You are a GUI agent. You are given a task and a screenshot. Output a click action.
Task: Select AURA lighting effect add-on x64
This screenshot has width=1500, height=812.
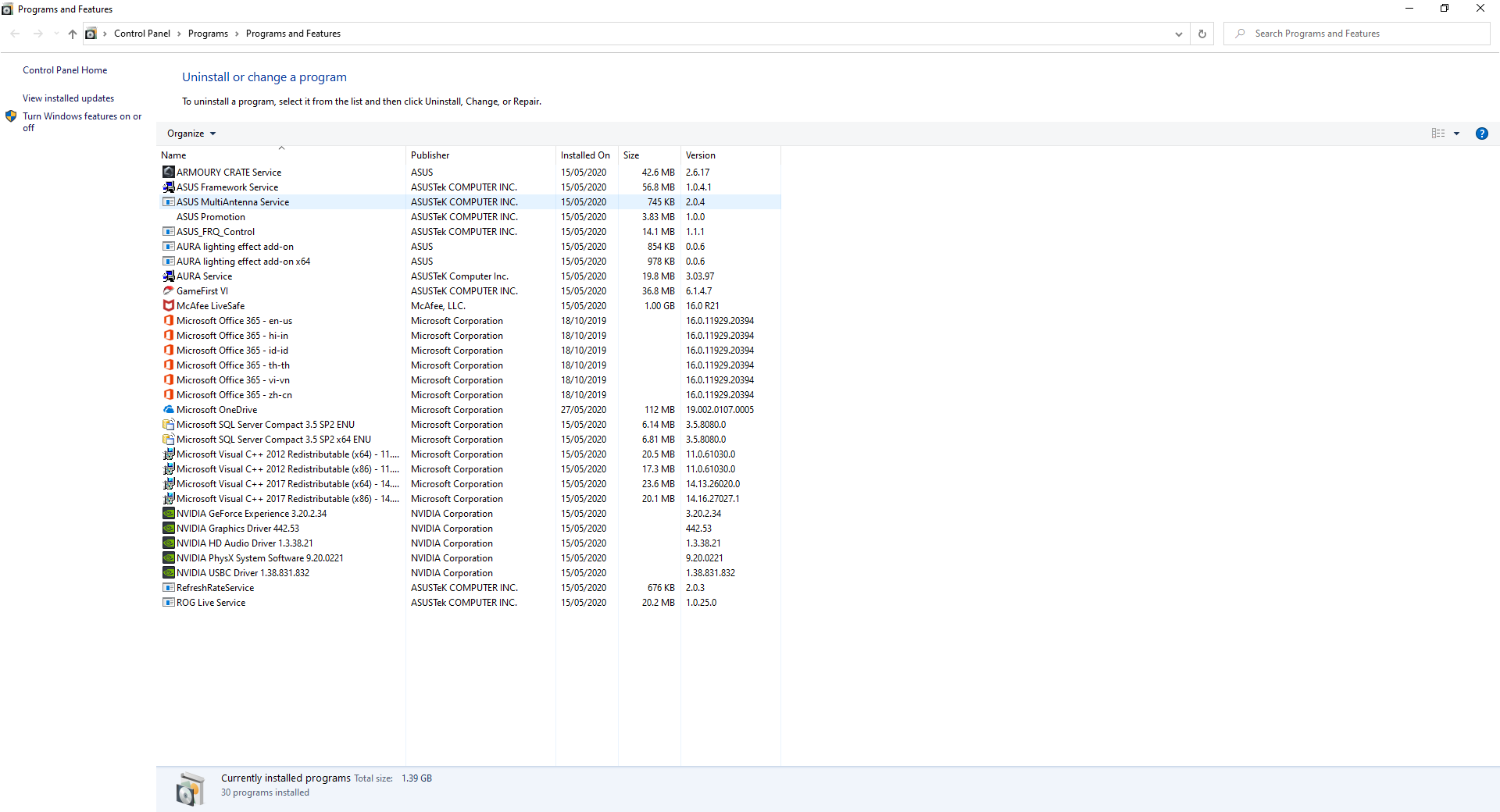click(470, 261)
